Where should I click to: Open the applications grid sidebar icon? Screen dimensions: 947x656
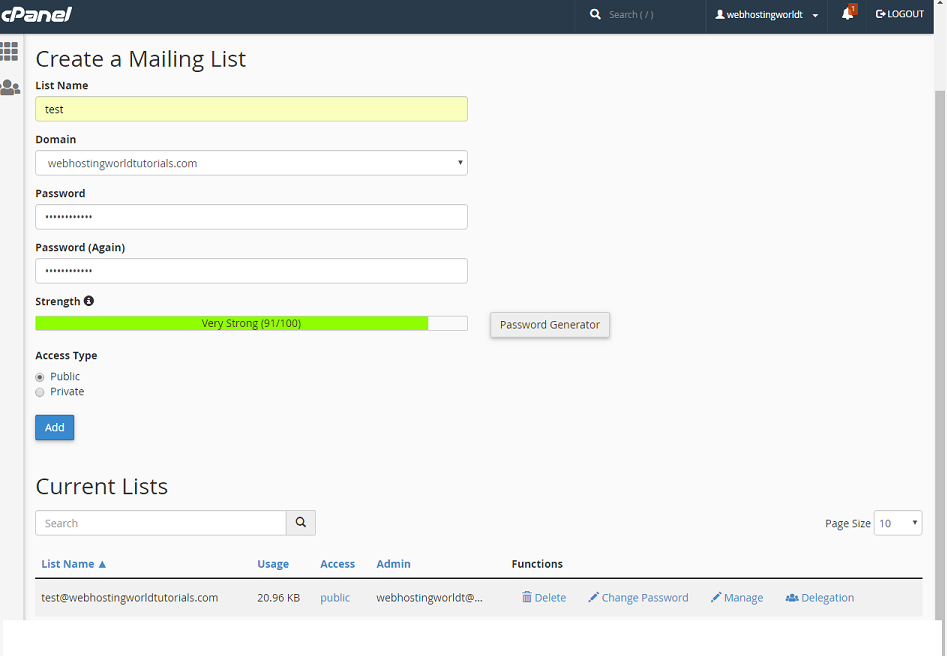[10, 51]
